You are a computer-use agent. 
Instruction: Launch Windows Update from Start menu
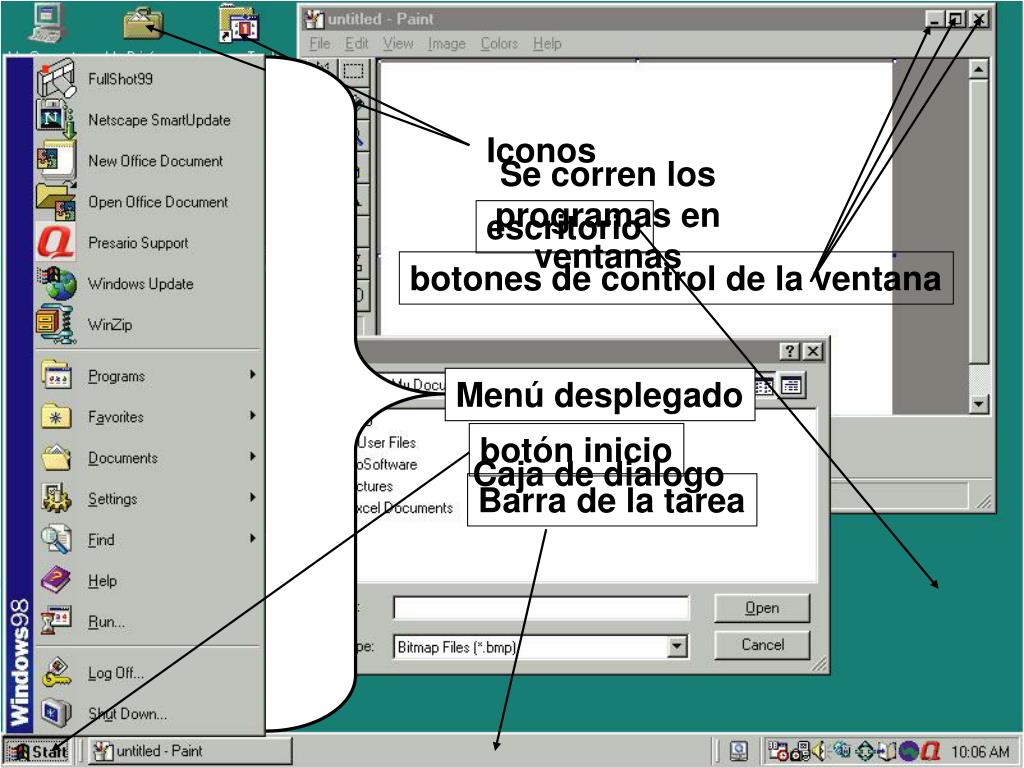point(148,284)
